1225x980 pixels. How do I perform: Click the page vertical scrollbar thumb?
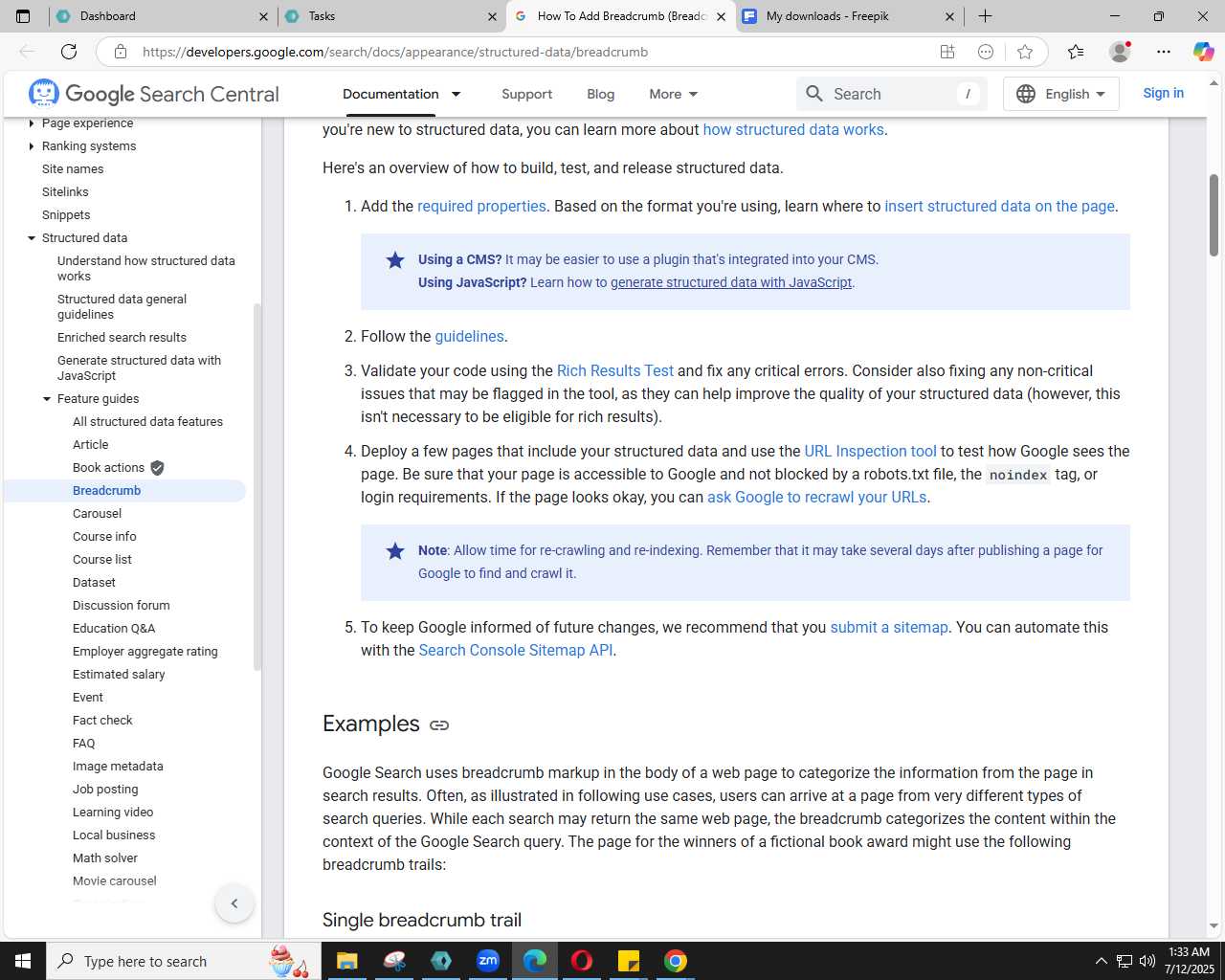[x=1214, y=214]
